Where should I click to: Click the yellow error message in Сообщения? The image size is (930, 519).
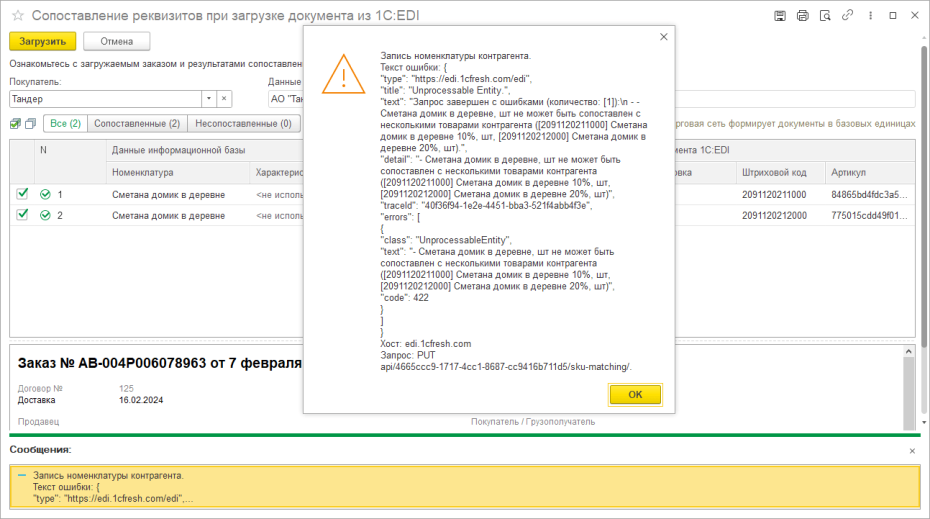pyautogui.click(x=464, y=487)
